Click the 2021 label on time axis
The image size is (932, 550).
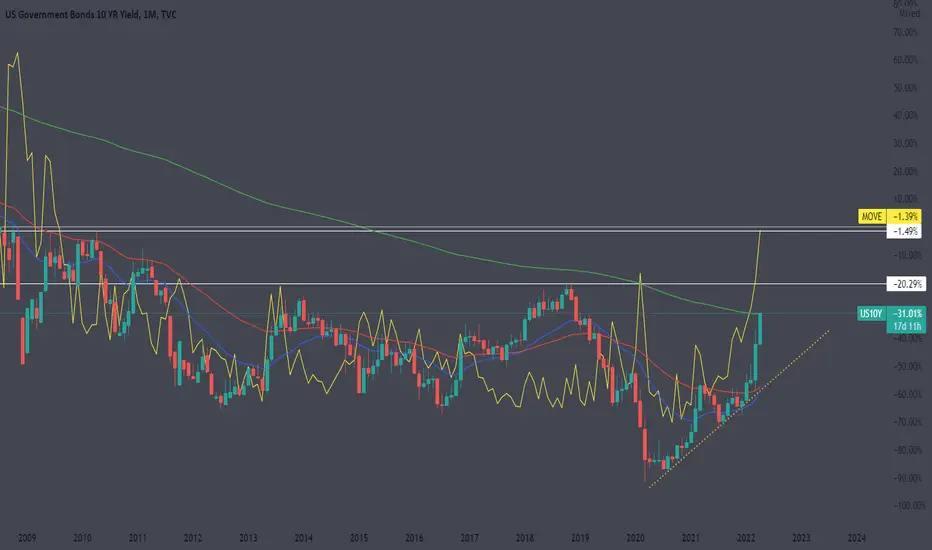(690, 538)
